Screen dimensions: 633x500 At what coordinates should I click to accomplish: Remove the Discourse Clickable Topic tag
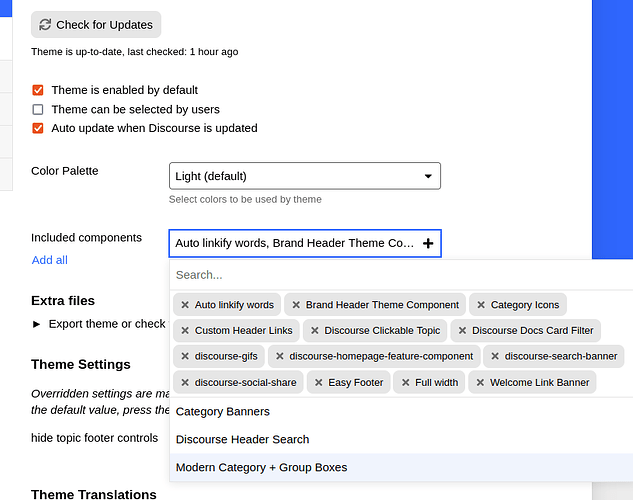[x=314, y=331]
